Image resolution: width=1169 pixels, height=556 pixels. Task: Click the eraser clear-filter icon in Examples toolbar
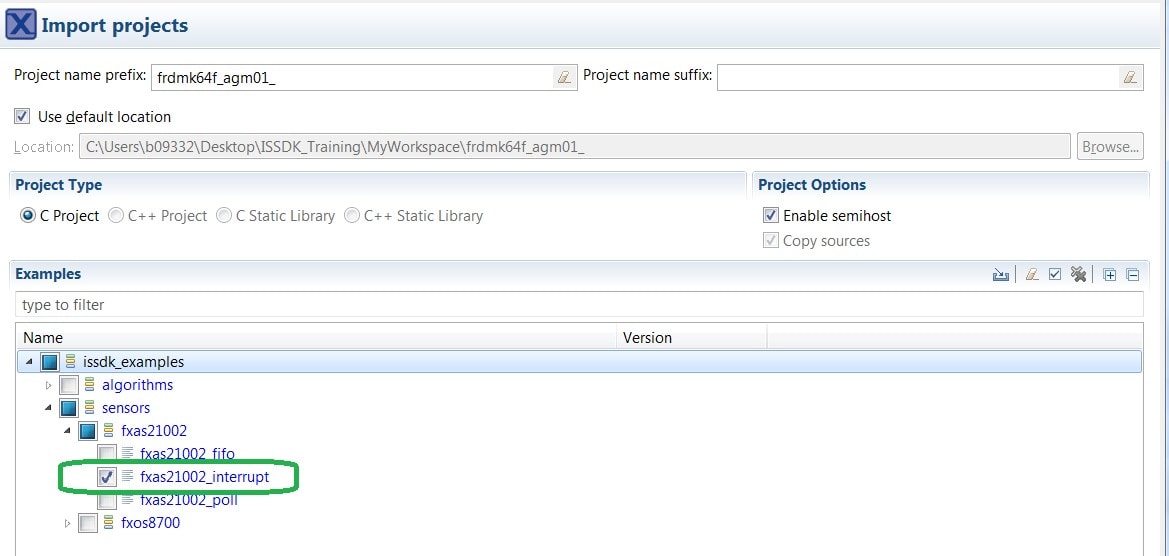(x=1030, y=275)
